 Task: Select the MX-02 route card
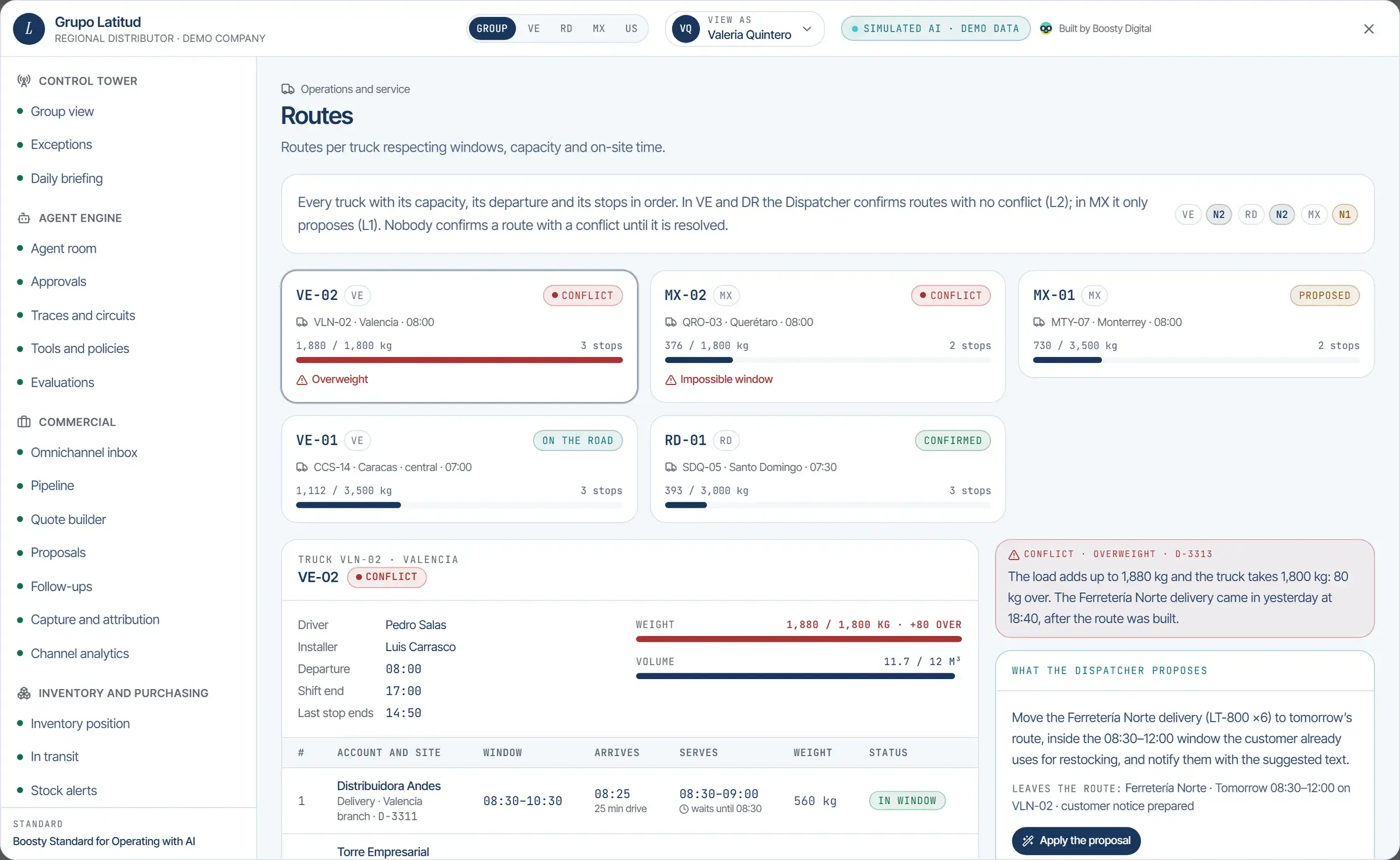point(827,337)
